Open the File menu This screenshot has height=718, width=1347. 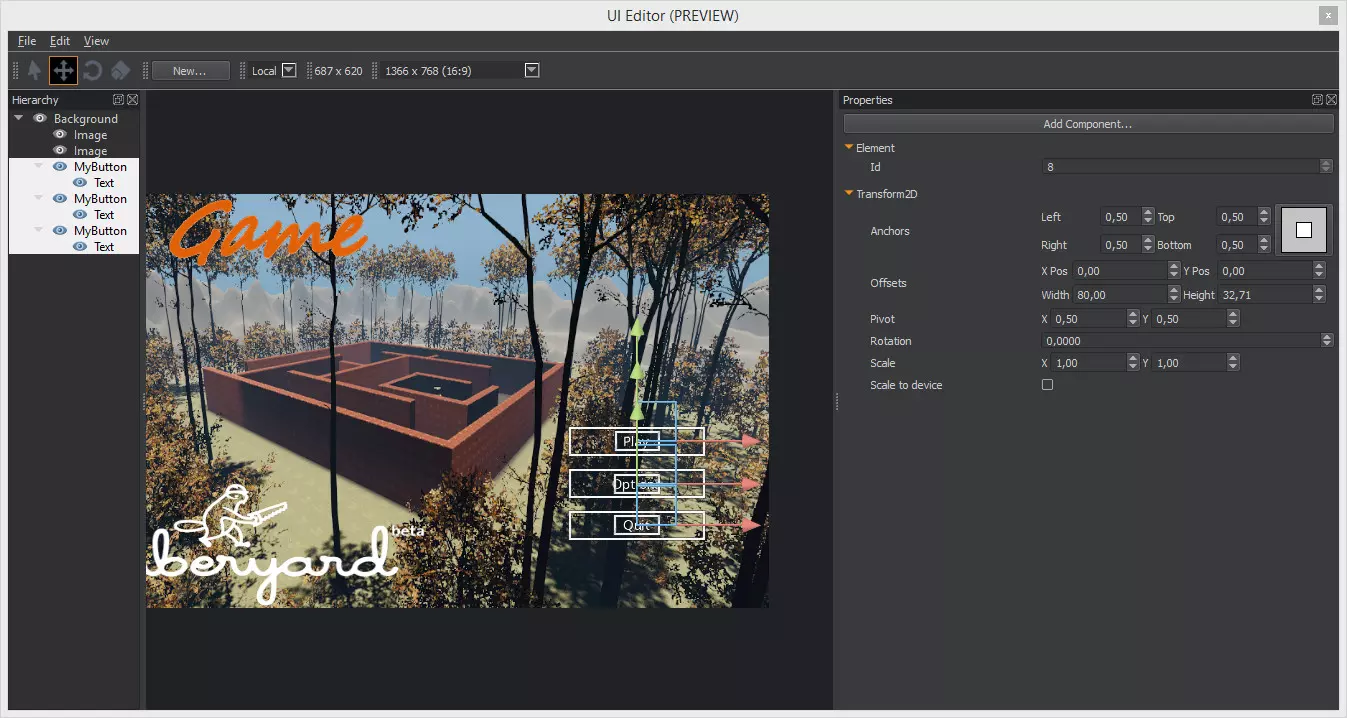tap(27, 41)
